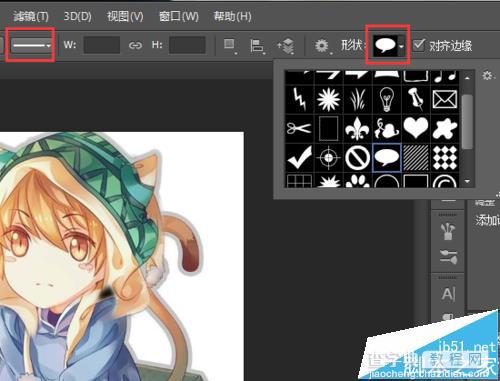
Task: Select the fleur-de-lis shape
Action: point(357,128)
